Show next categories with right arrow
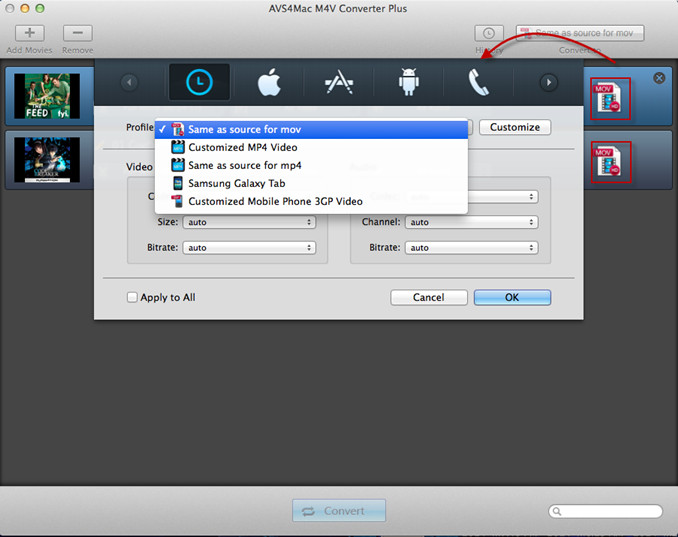 pyautogui.click(x=549, y=82)
